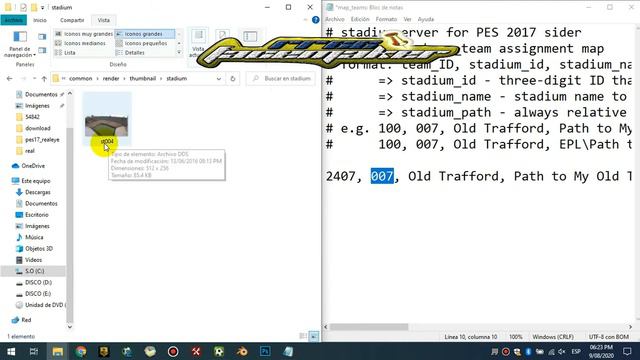Open Task View on the taskbar
Viewport: 640px width, 360px height.
click(34, 351)
